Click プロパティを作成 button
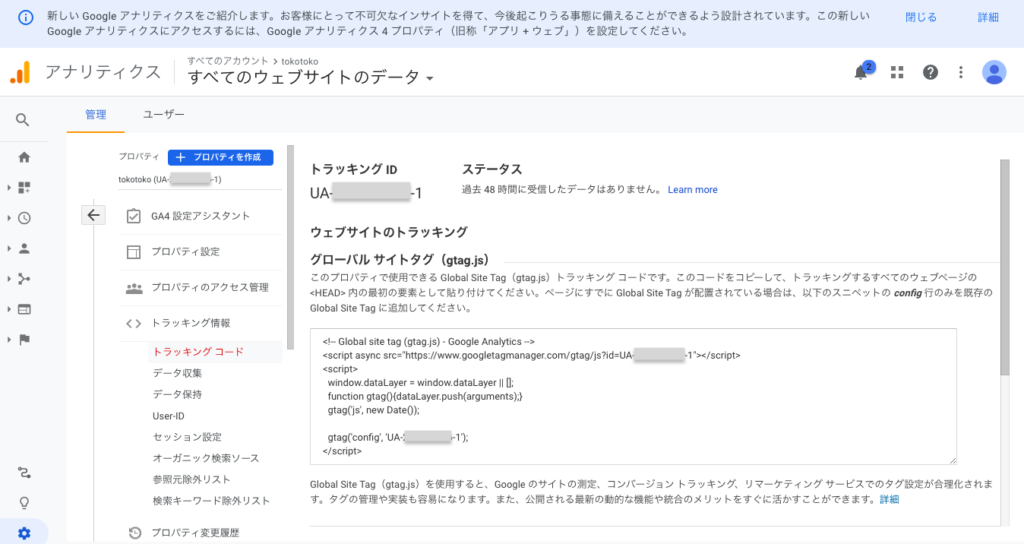This screenshot has width=1024, height=544. pyautogui.click(x=220, y=157)
